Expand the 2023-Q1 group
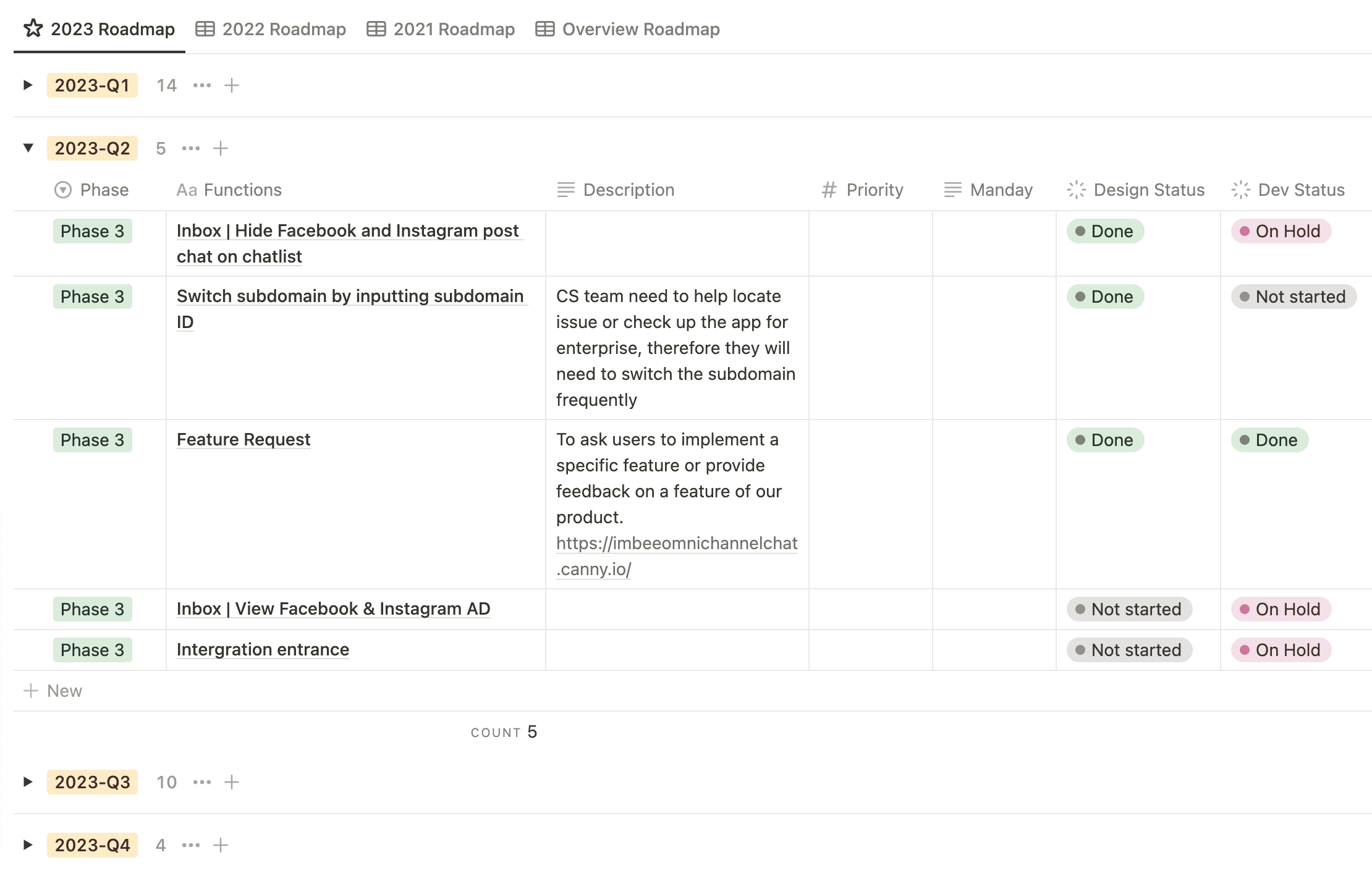 [28, 85]
